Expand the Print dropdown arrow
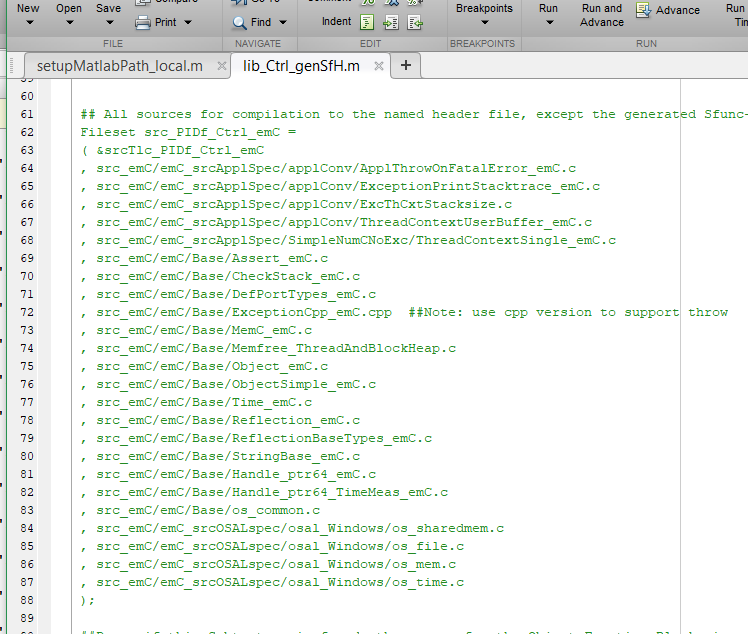The height and width of the screenshot is (634, 748). pos(188,22)
